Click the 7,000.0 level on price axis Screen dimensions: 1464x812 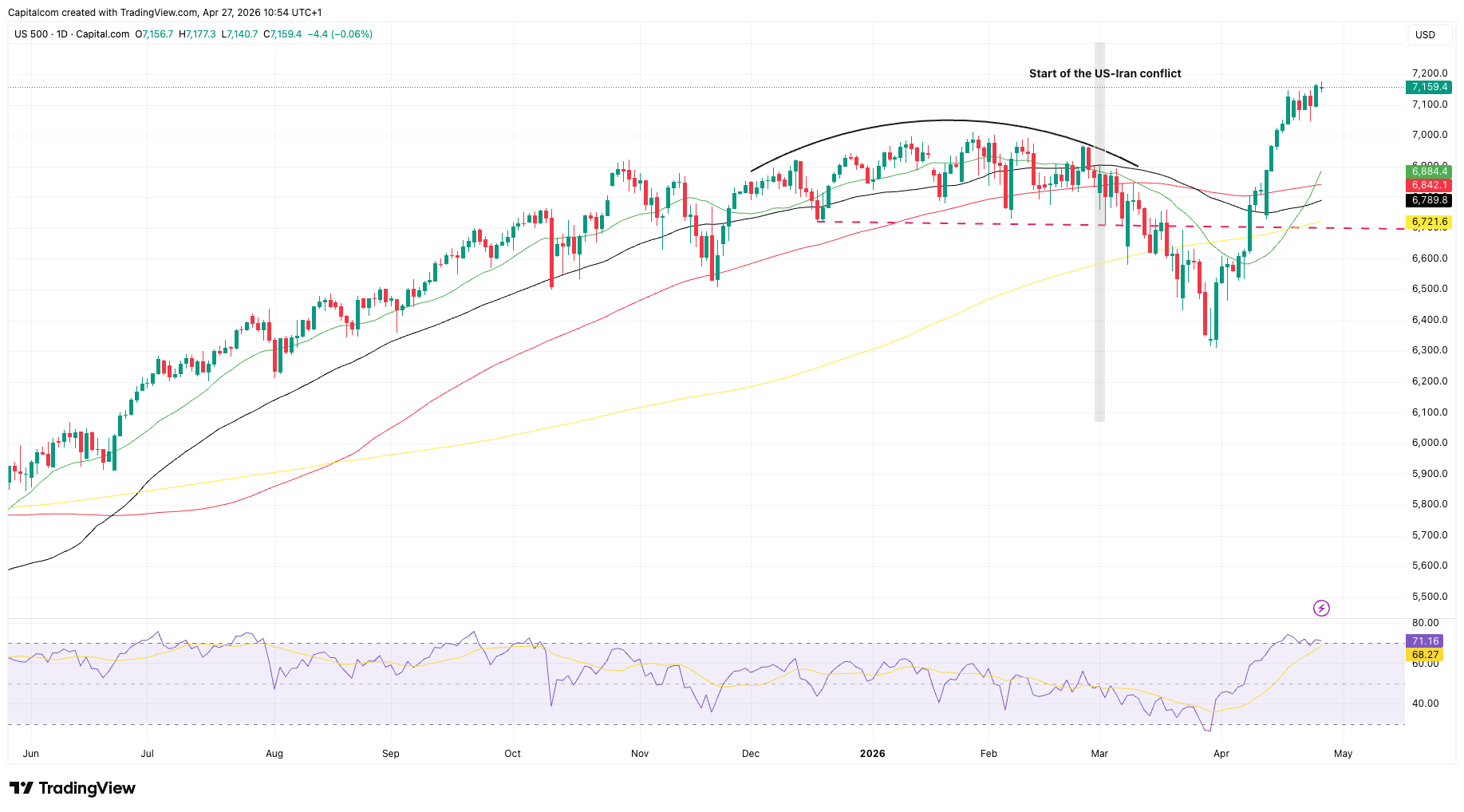tap(1429, 135)
